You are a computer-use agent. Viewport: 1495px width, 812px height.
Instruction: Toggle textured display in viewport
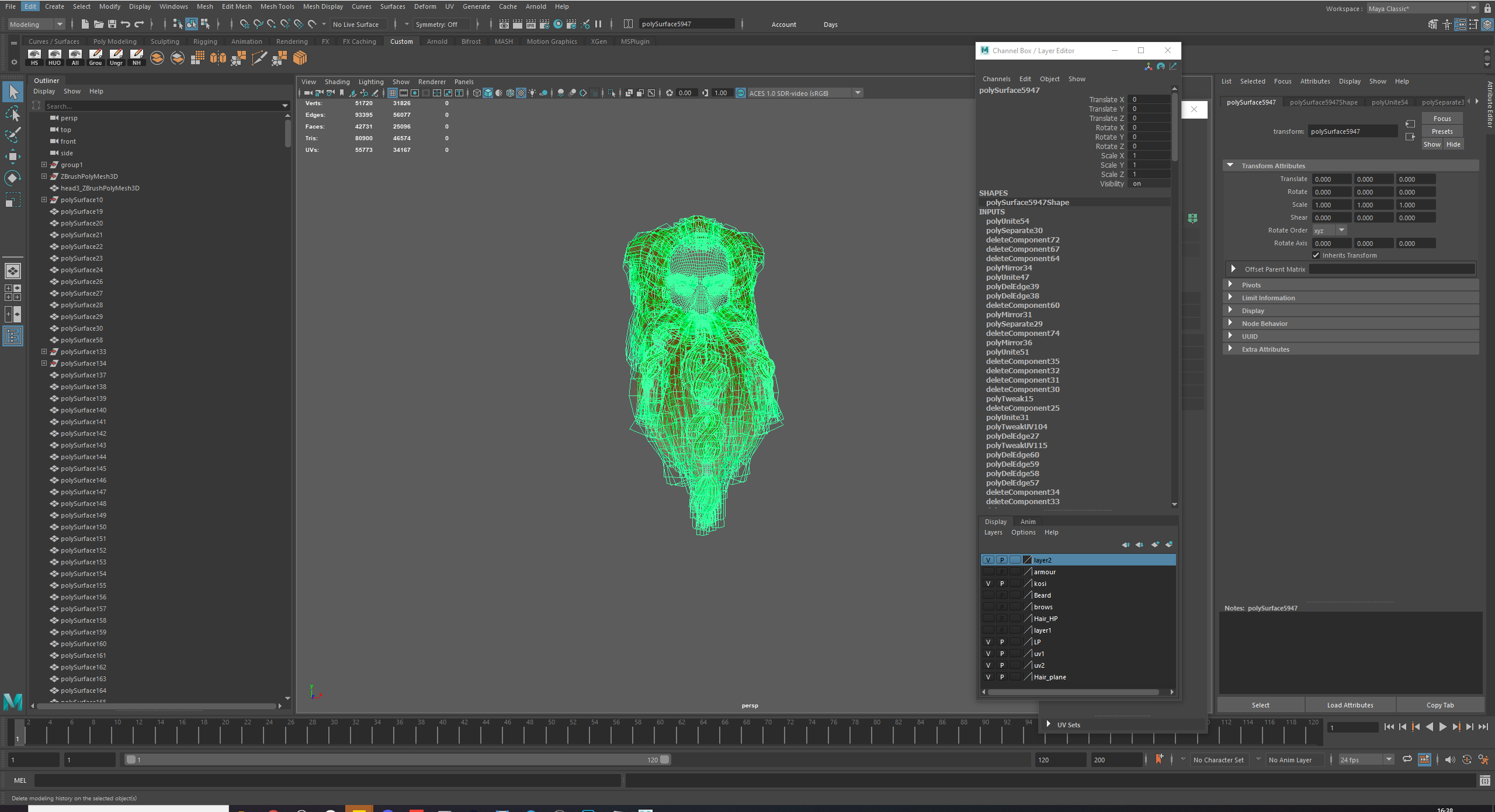(x=521, y=93)
